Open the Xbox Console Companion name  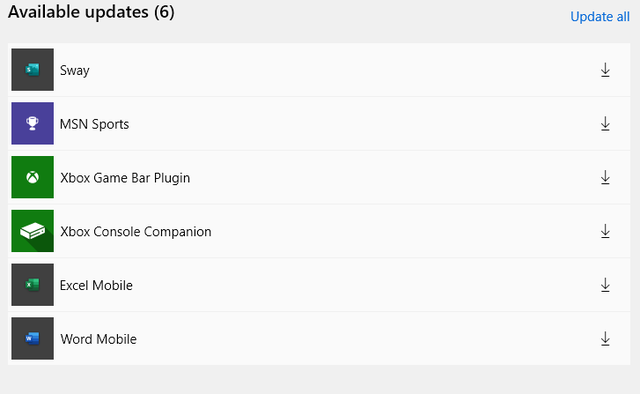point(136,232)
